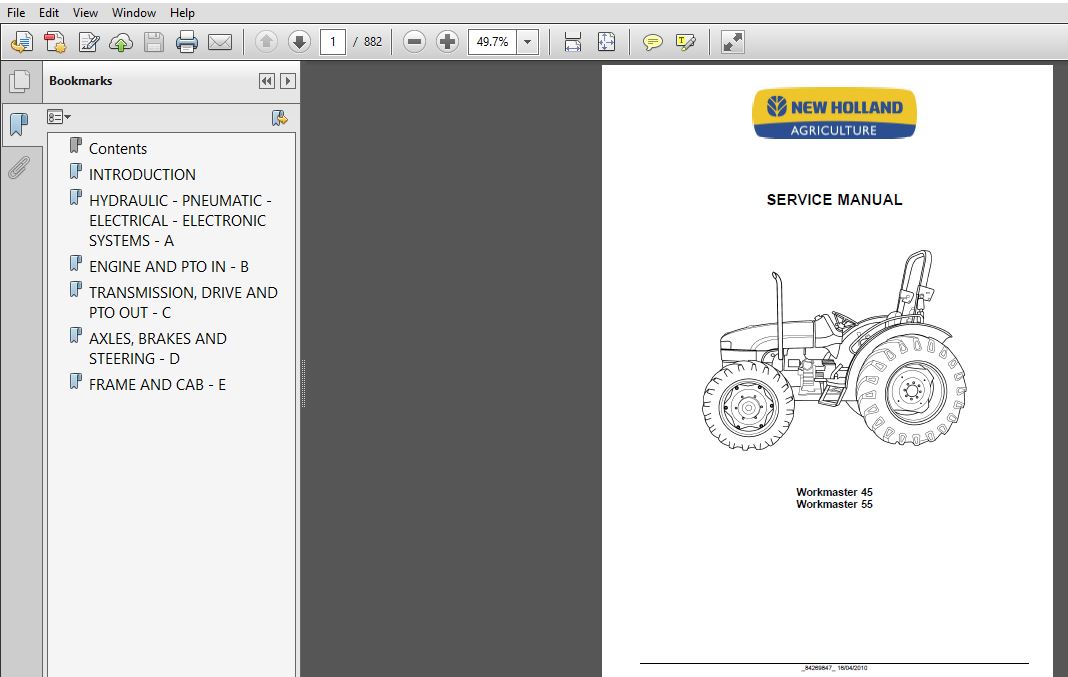The image size is (1068, 677).
Task: Open the Help menu
Action: 182,12
